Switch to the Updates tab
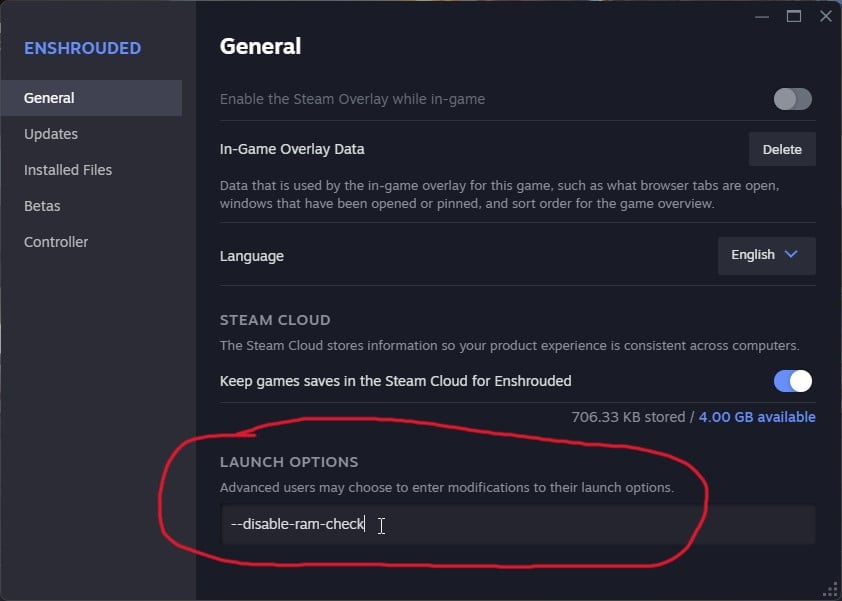The image size is (842, 601). coord(51,134)
